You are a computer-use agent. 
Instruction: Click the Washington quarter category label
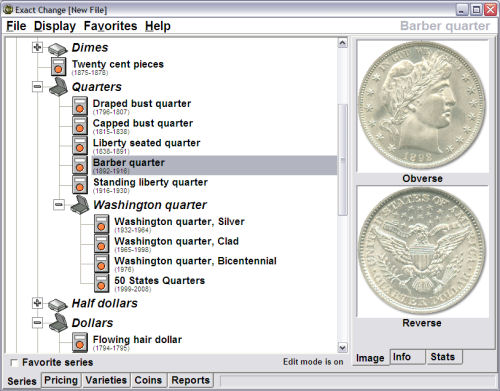click(150, 205)
